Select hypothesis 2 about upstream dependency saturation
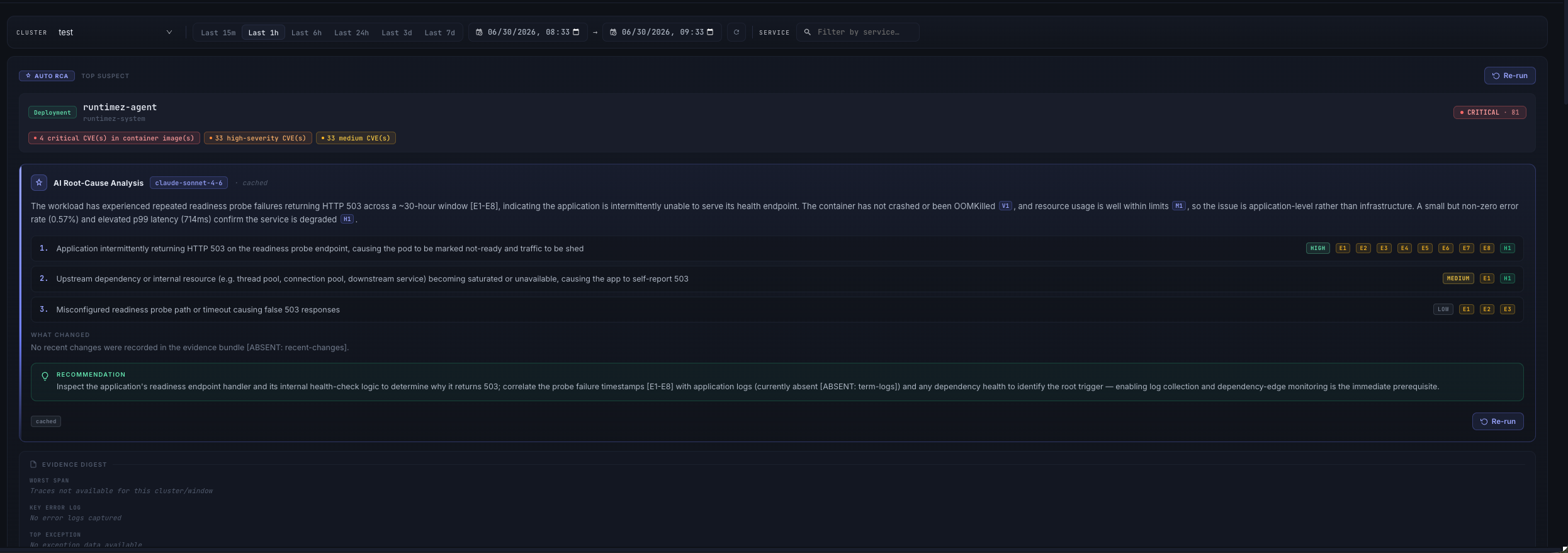1568x553 pixels. click(x=777, y=279)
